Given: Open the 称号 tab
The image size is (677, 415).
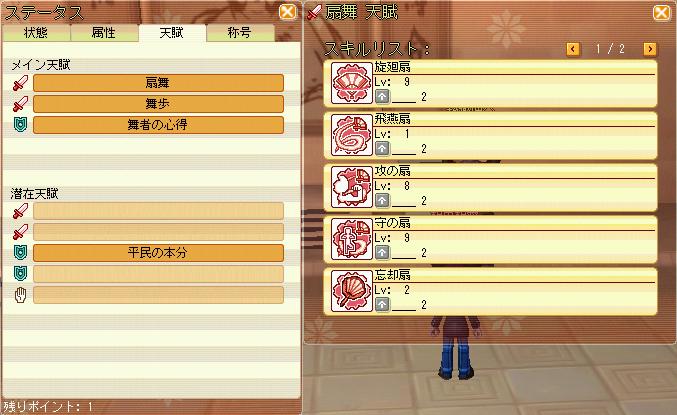Looking at the screenshot, I should (x=240, y=33).
